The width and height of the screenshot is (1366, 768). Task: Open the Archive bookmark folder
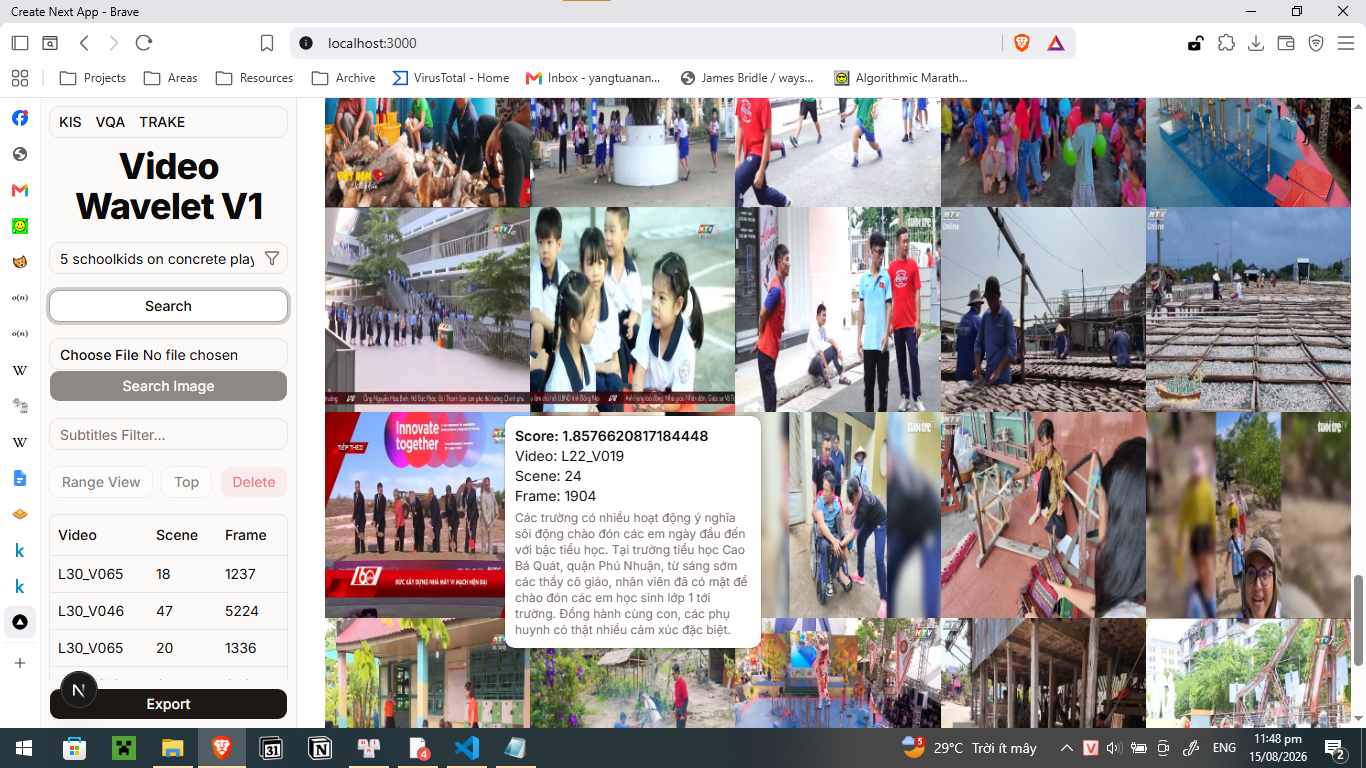344,78
